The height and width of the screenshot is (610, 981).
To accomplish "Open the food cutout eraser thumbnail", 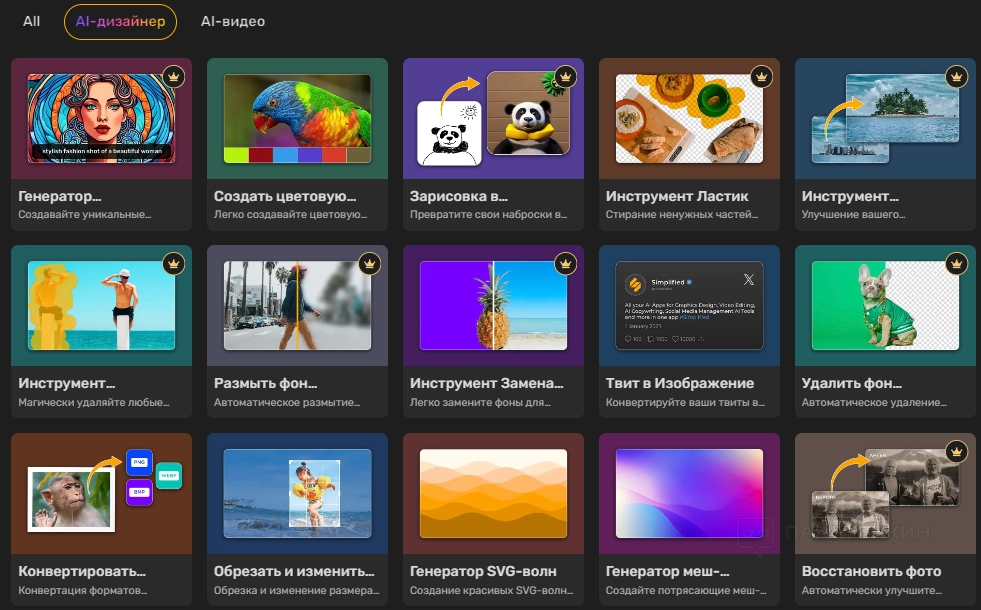I will click(689, 118).
